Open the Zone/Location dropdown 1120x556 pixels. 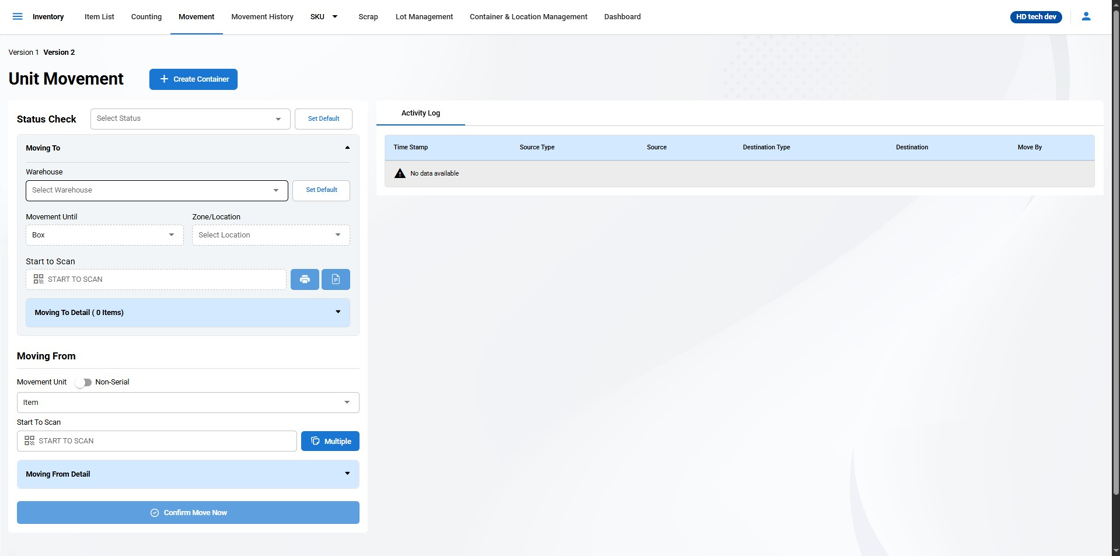pyautogui.click(x=270, y=235)
